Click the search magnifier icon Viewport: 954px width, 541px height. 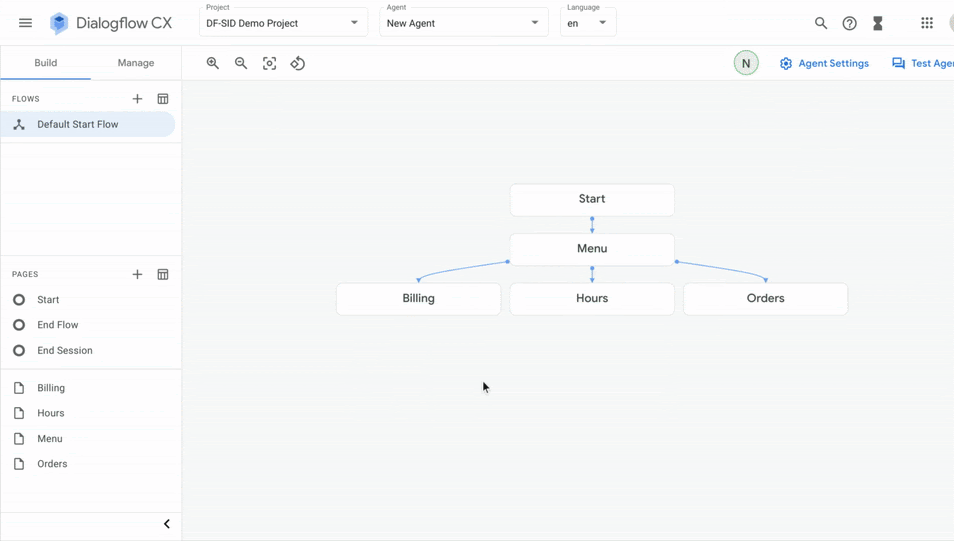(x=821, y=23)
